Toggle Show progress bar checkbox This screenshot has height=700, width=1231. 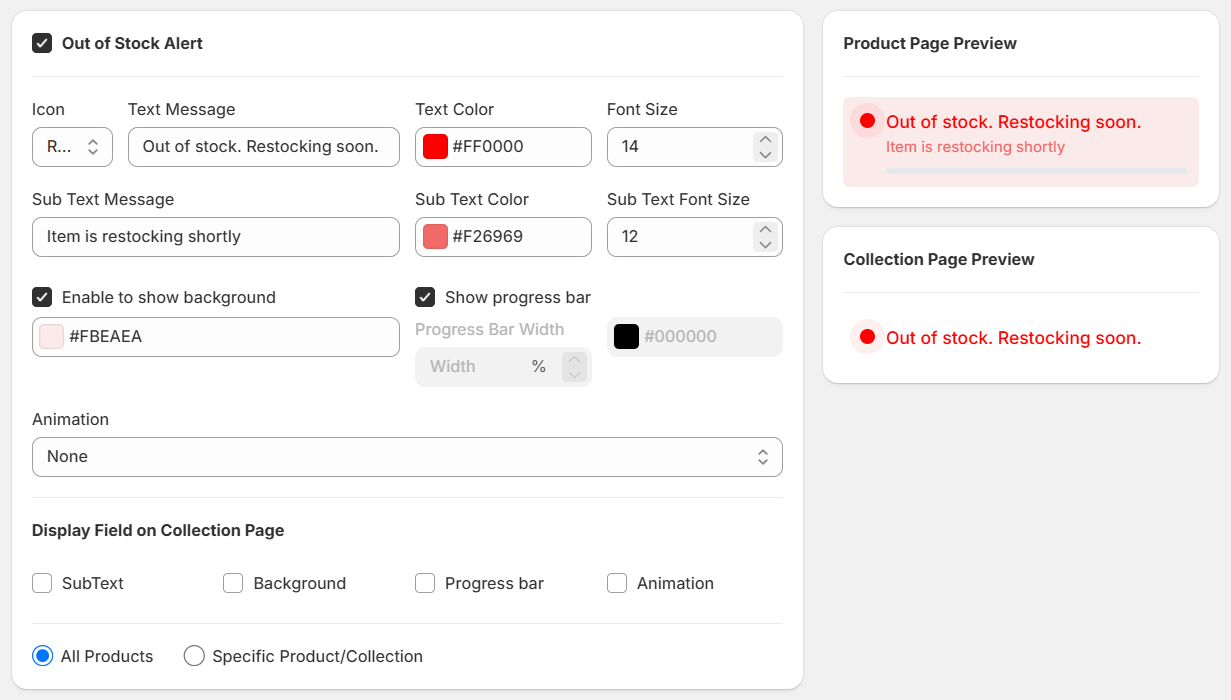coord(425,297)
